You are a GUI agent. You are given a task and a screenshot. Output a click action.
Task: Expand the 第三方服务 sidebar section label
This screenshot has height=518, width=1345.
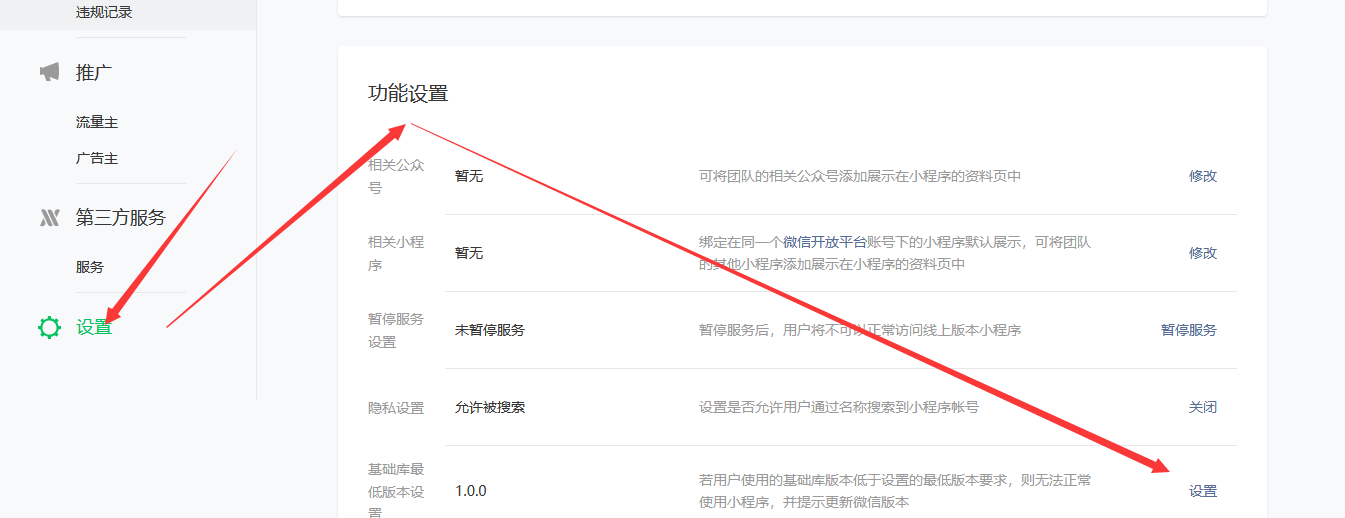pyautogui.click(x=120, y=218)
